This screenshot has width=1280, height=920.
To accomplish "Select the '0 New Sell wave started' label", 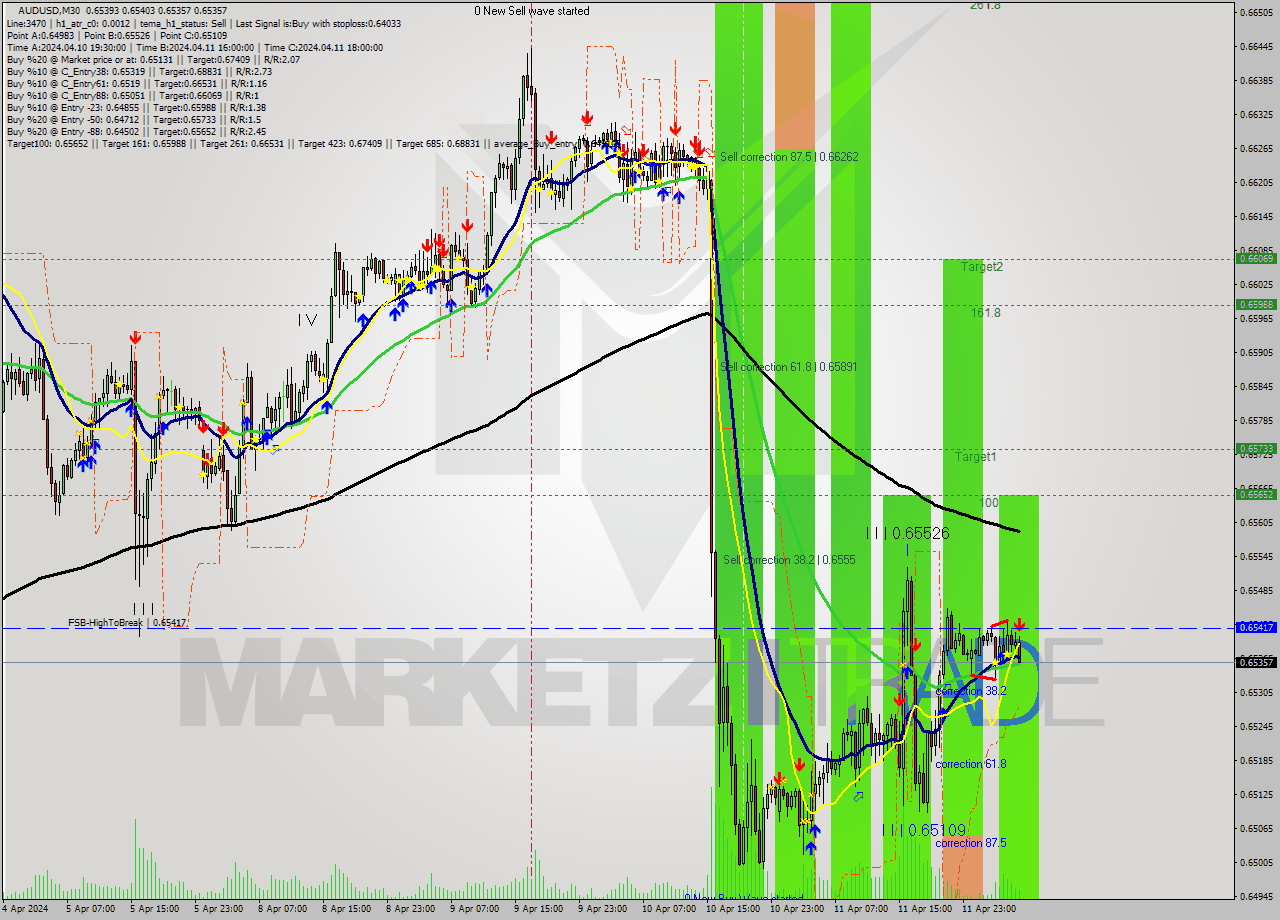I will tap(532, 11).
